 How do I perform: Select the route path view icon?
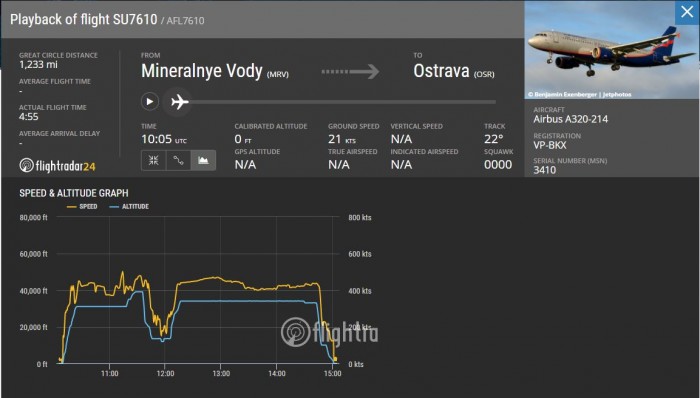pyautogui.click(x=179, y=161)
